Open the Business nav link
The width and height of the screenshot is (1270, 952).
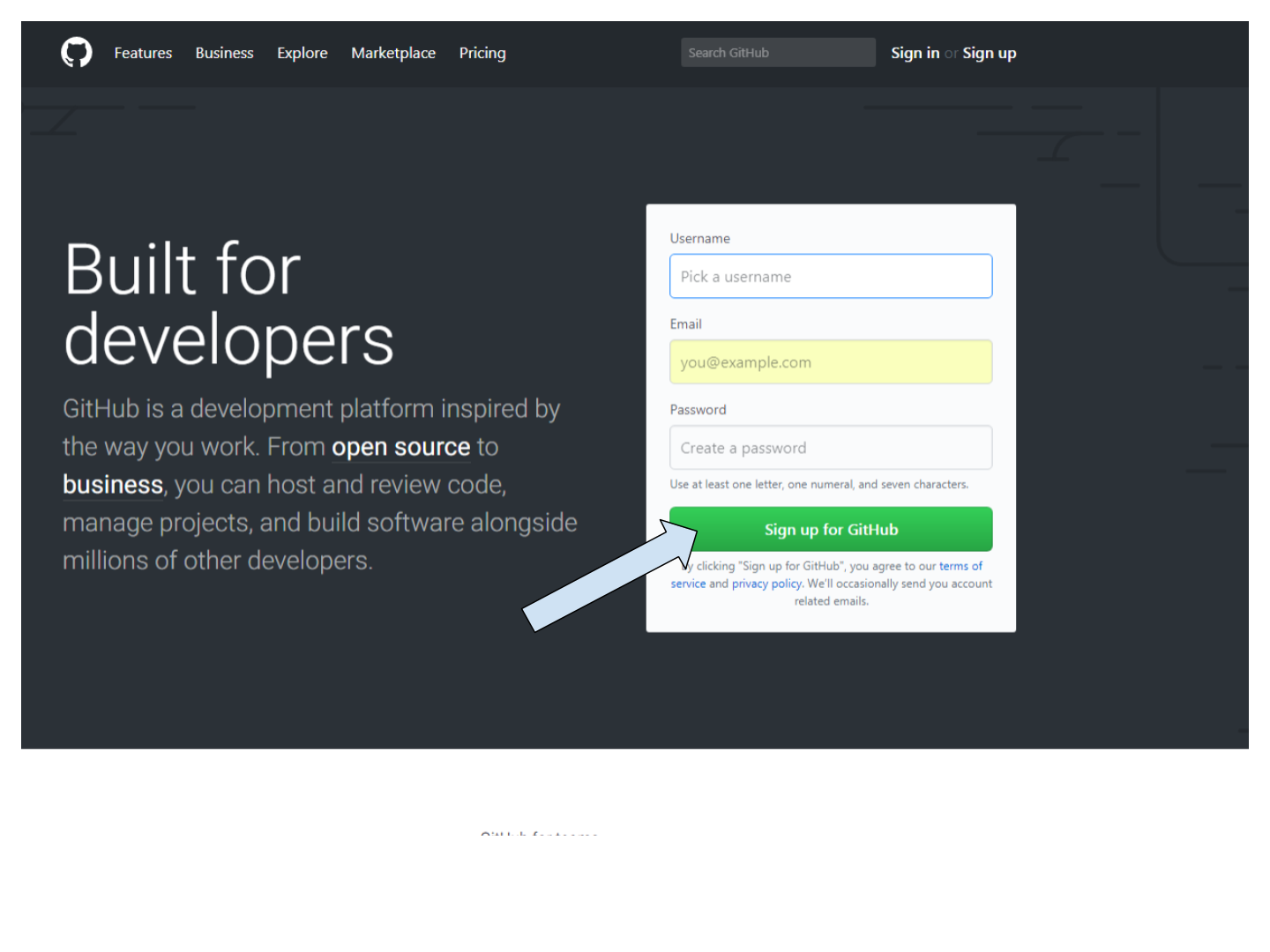pos(224,53)
